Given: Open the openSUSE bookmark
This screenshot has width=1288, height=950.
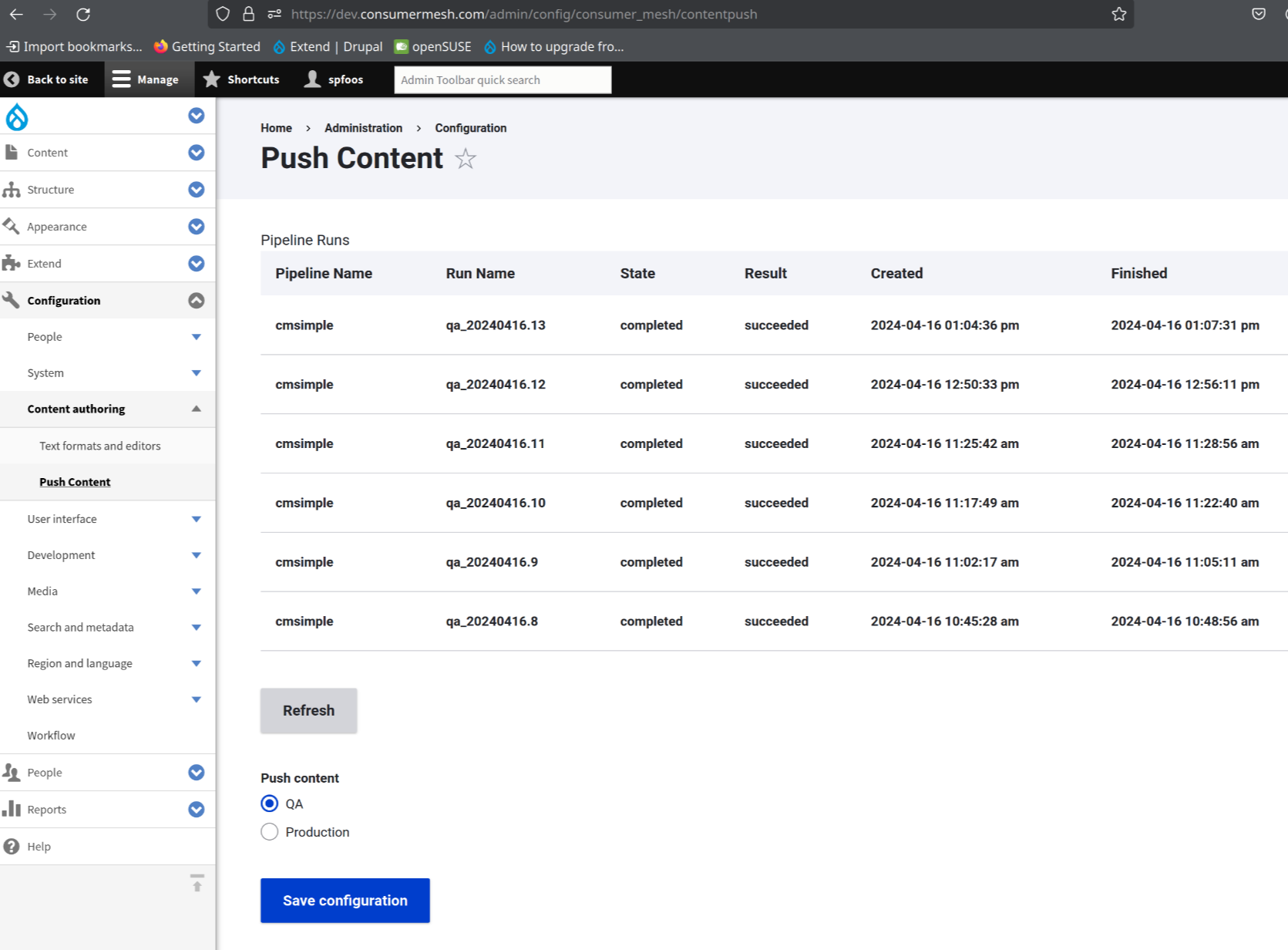Looking at the screenshot, I should pyautogui.click(x=432, y=46).
